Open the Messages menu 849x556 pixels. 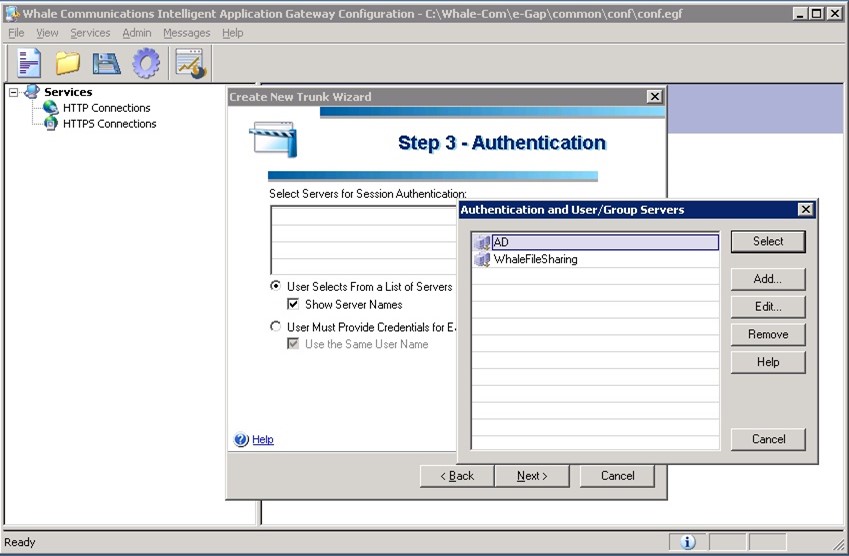pos(186,33)
